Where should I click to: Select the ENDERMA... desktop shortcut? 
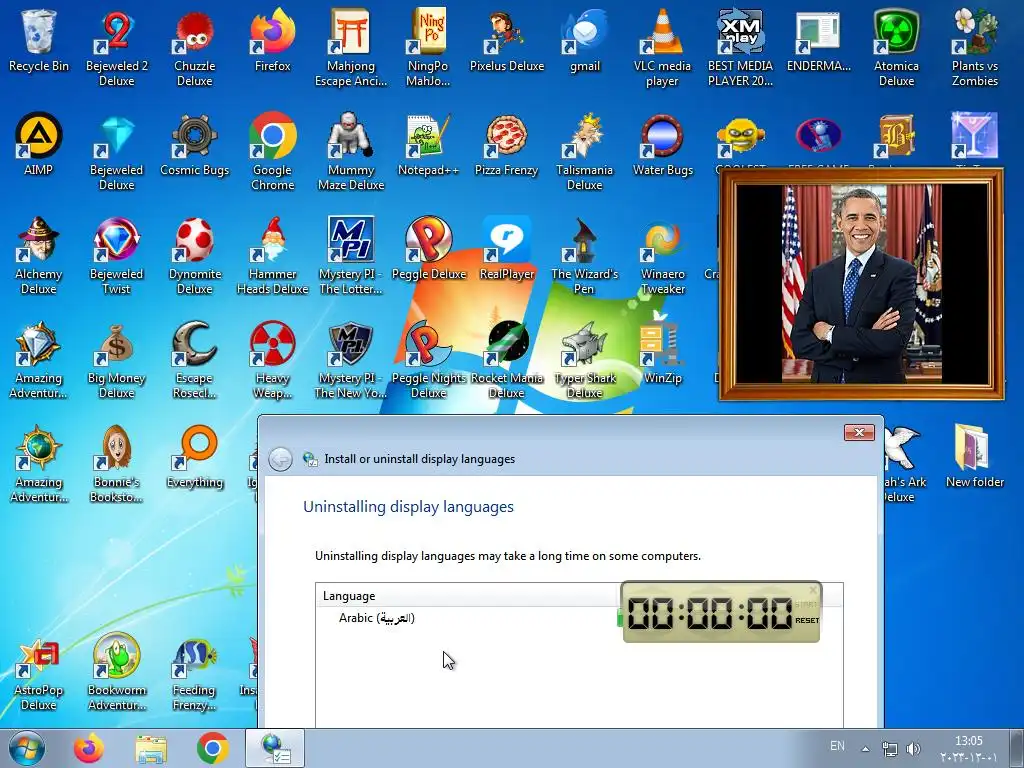[x=818, y=40]
